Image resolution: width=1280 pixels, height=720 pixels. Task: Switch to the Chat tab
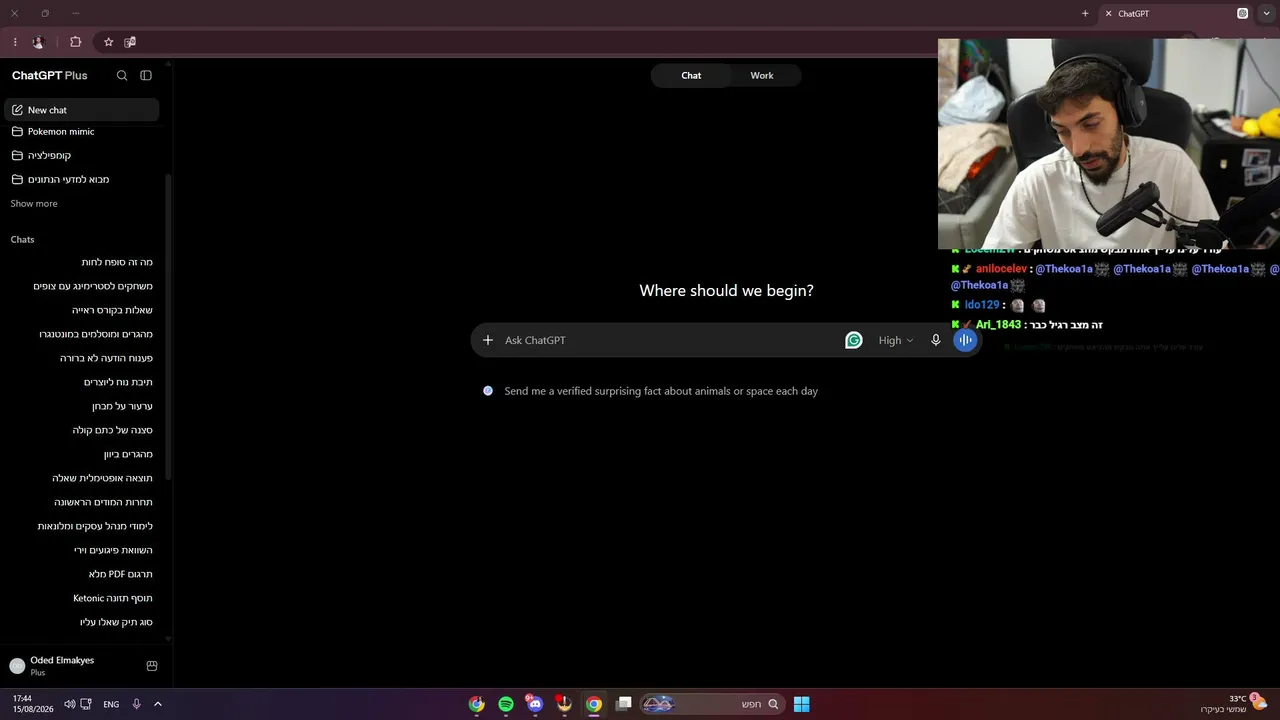[x=691, y=76]
